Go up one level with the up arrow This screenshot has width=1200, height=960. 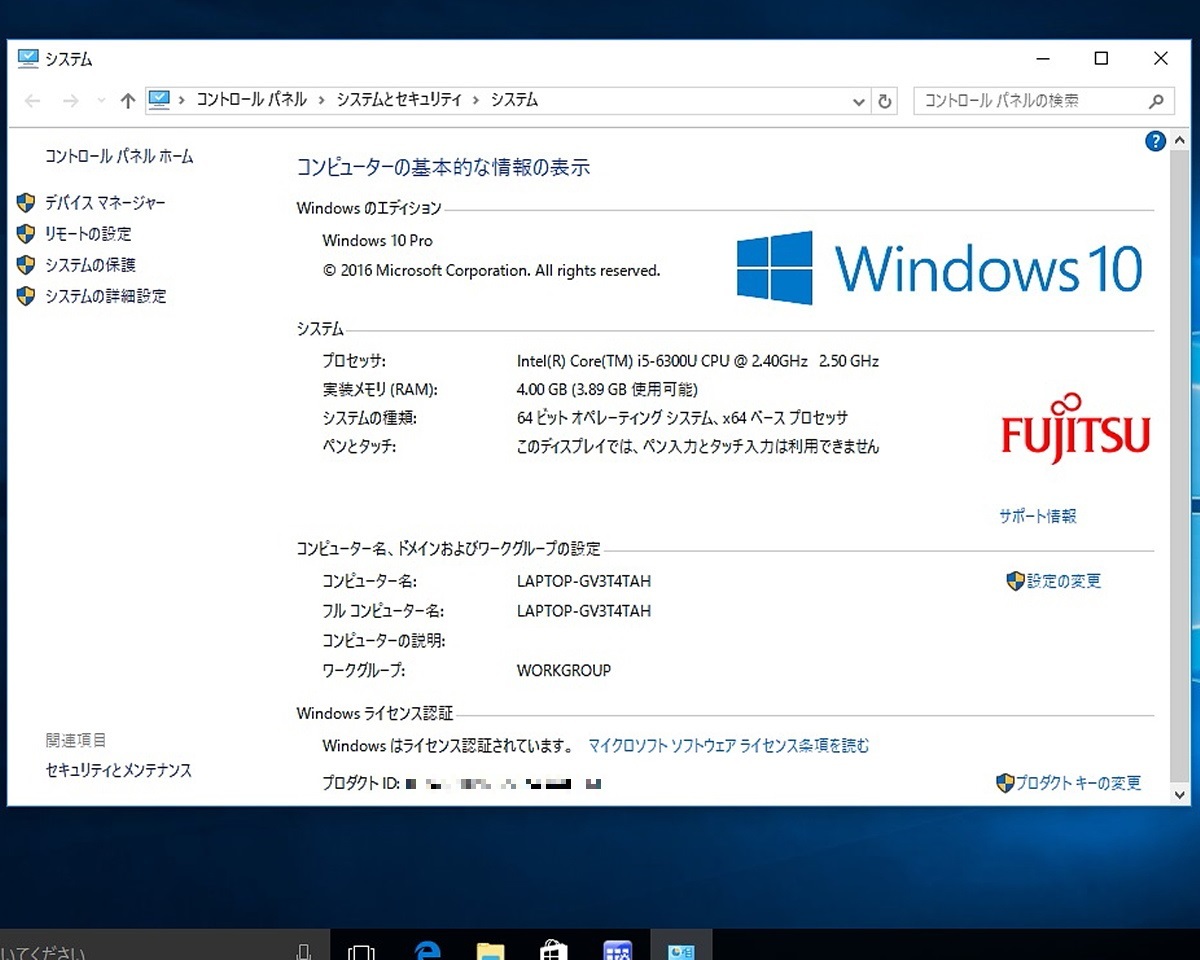point(127,101)
